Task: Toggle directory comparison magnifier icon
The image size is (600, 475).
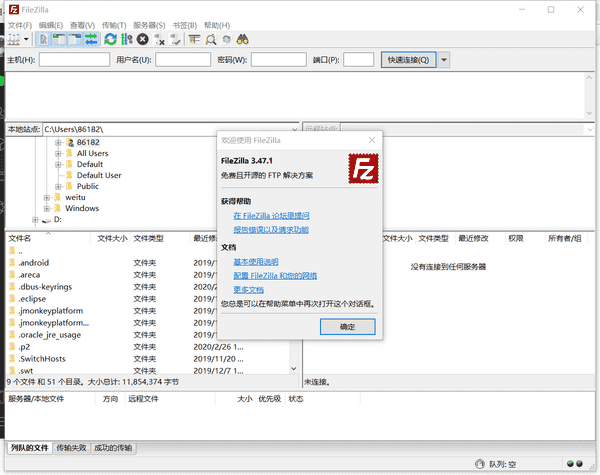Action: tap(211, 39)
